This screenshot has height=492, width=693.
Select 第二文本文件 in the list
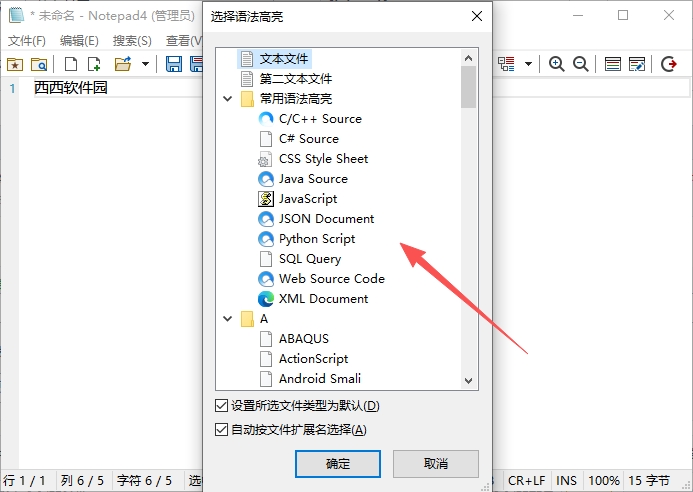tap(296, 79)
